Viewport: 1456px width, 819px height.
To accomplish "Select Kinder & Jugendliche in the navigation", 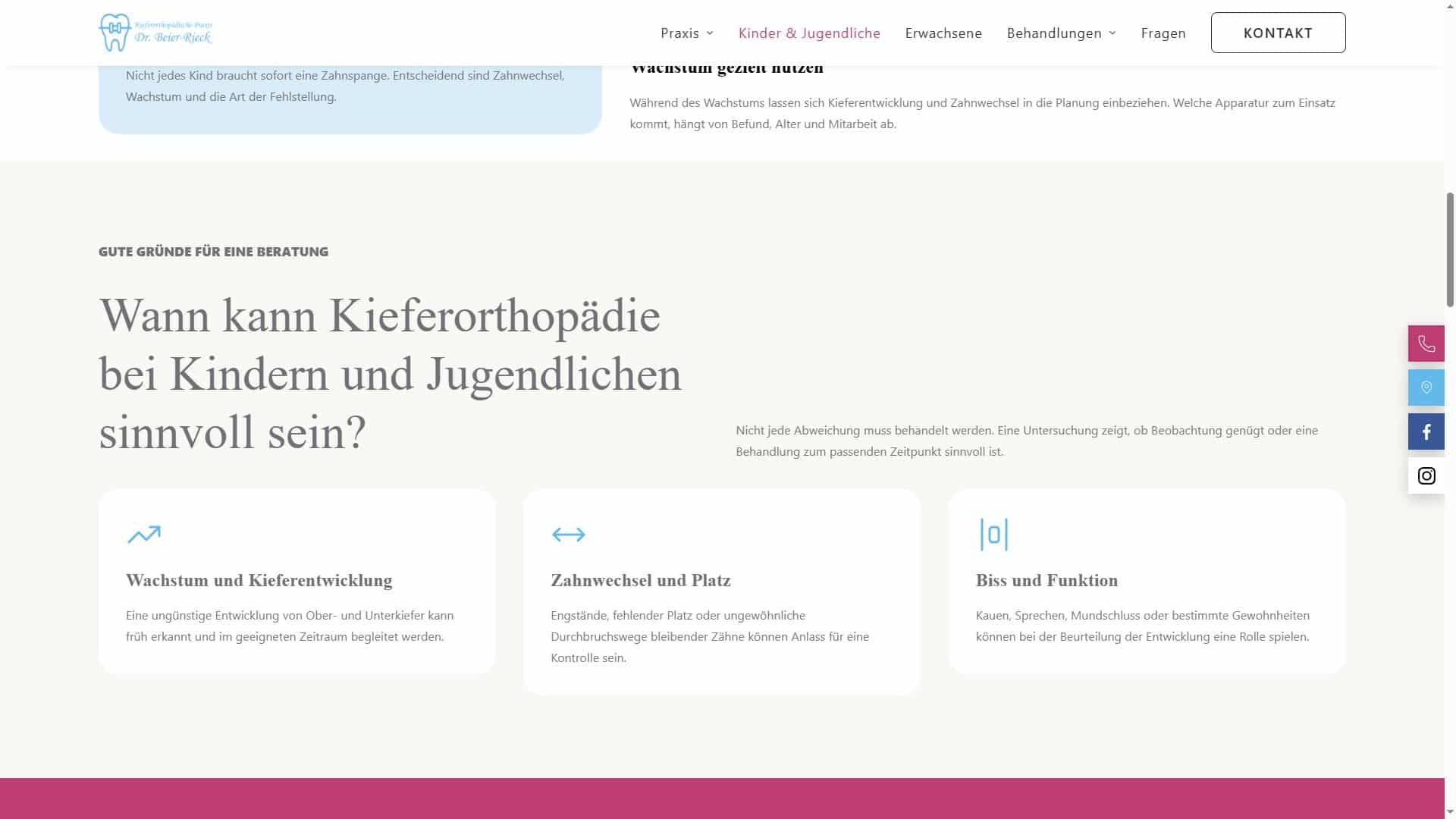I will pos(809,33).
